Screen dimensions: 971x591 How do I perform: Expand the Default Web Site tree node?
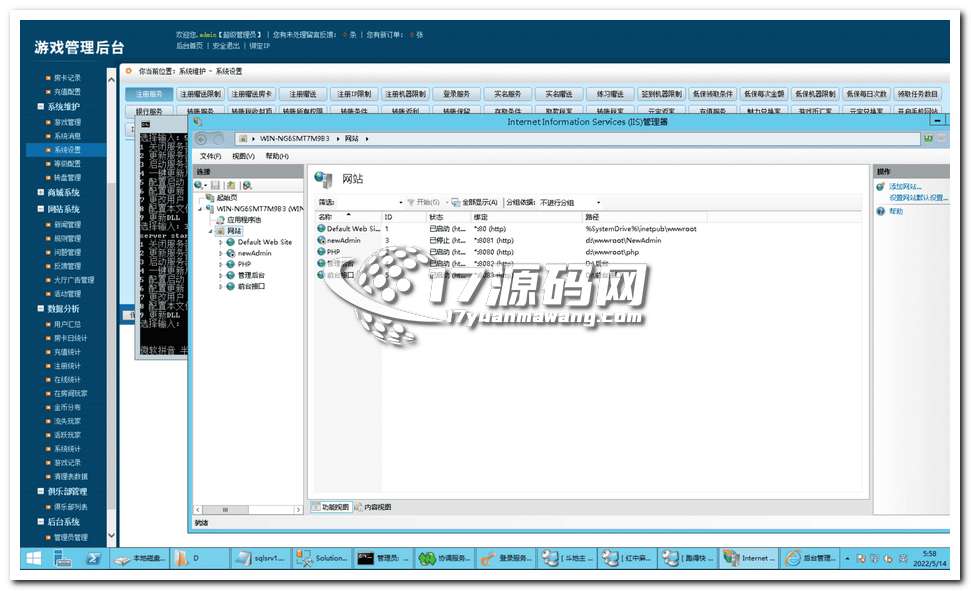pos(221,242)
